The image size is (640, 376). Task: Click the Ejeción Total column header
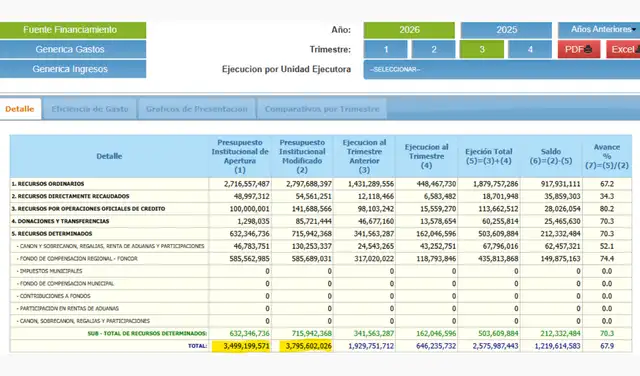tap(489, 156)
